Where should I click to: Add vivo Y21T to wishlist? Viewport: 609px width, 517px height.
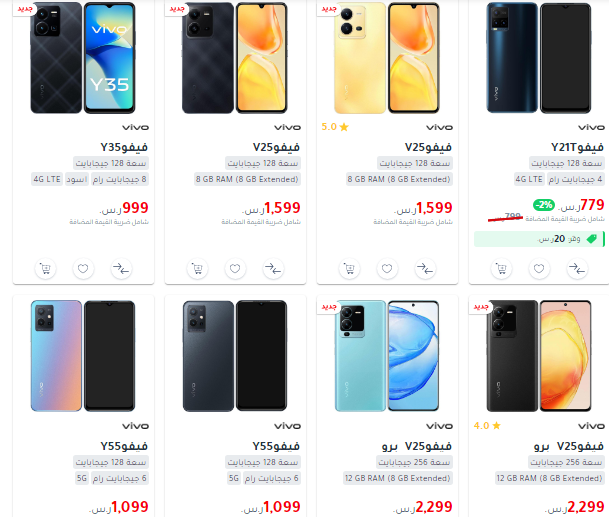(539, 268)
